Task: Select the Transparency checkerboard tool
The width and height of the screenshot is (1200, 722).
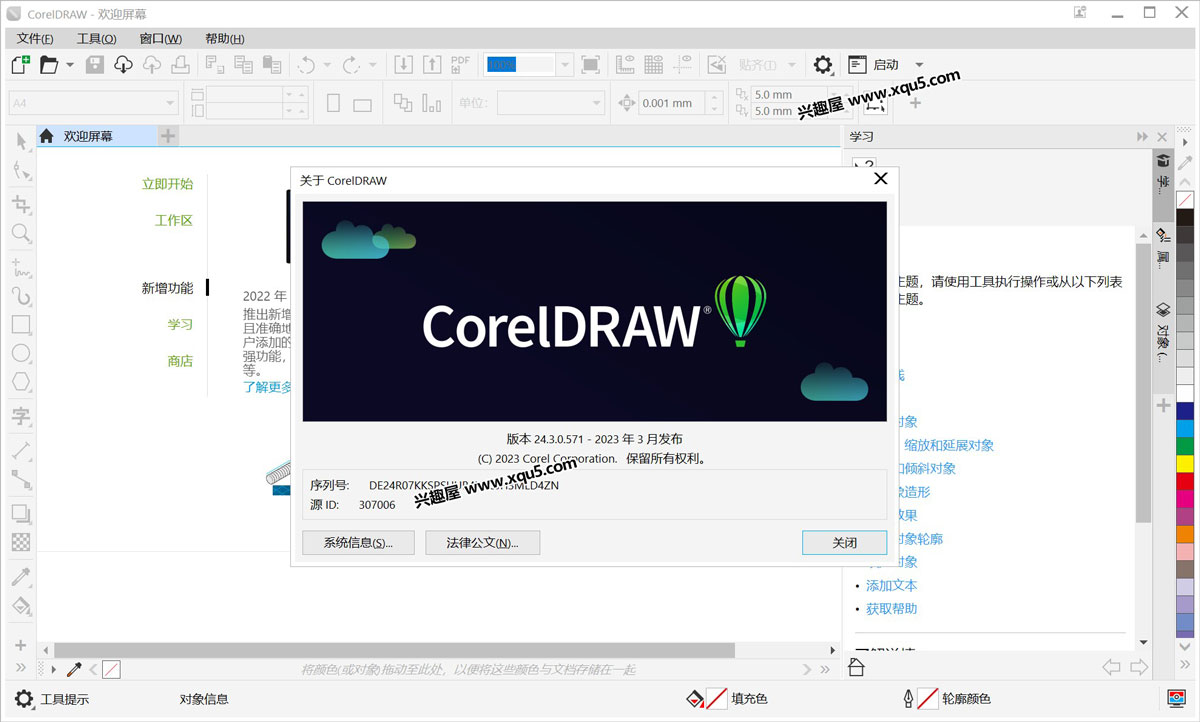Action: (x=21, y=542)
